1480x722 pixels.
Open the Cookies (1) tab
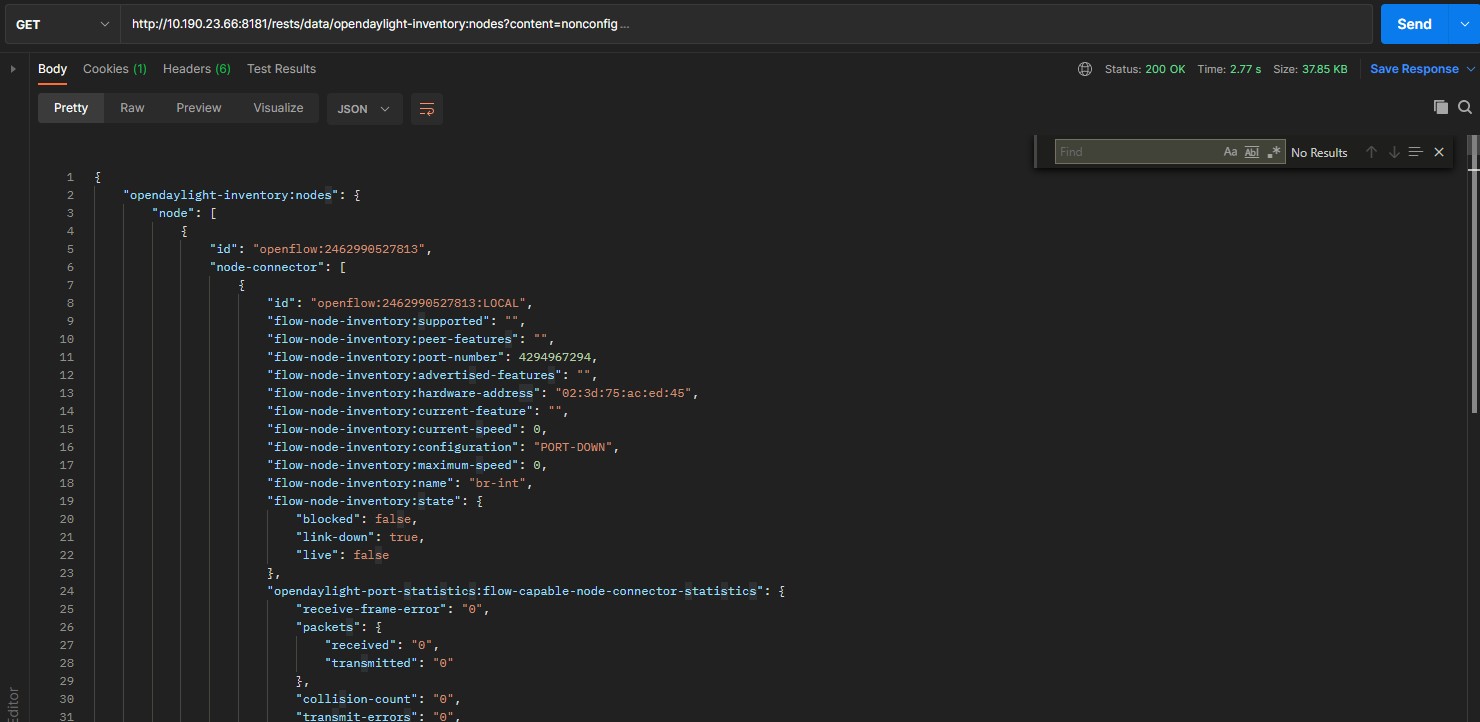tap(115, 69)
